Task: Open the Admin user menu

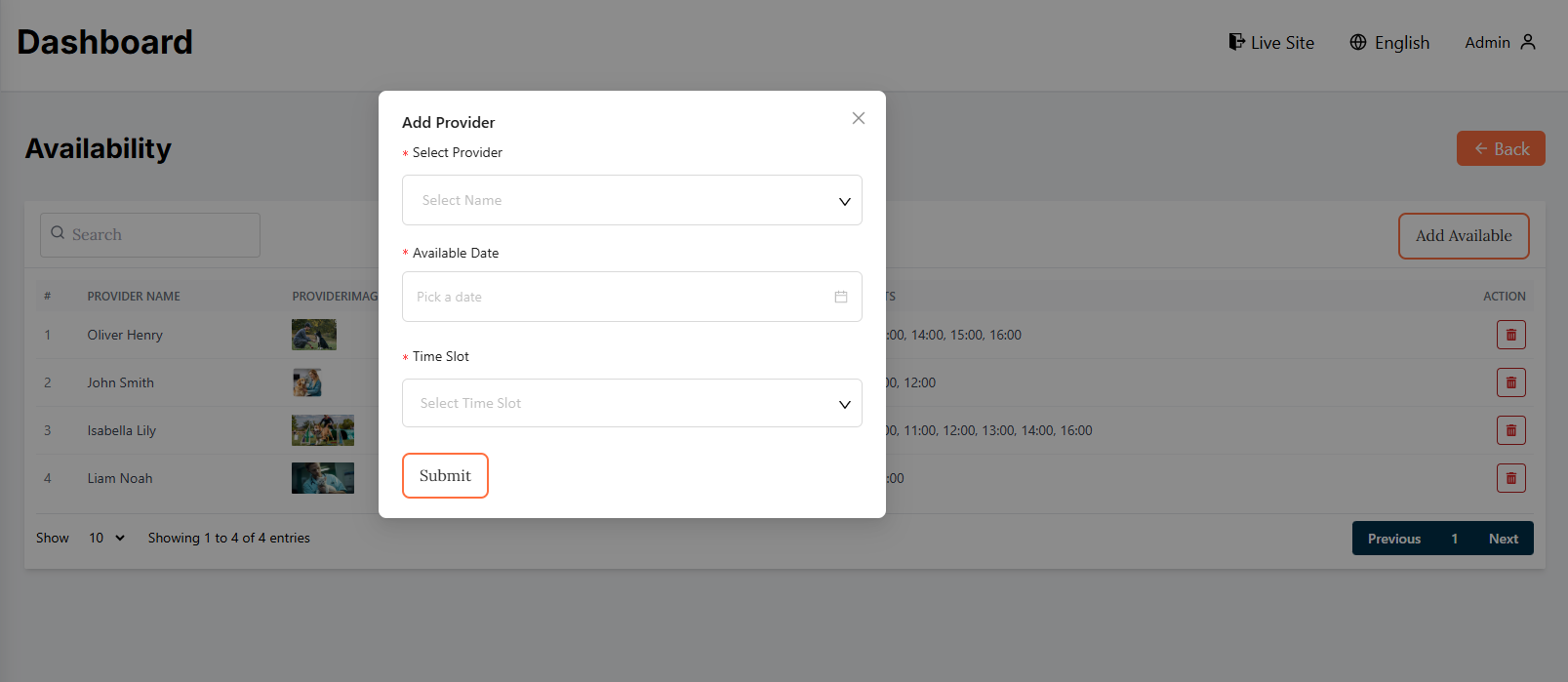Action: pyautogui.click(x=1500, y=42)
